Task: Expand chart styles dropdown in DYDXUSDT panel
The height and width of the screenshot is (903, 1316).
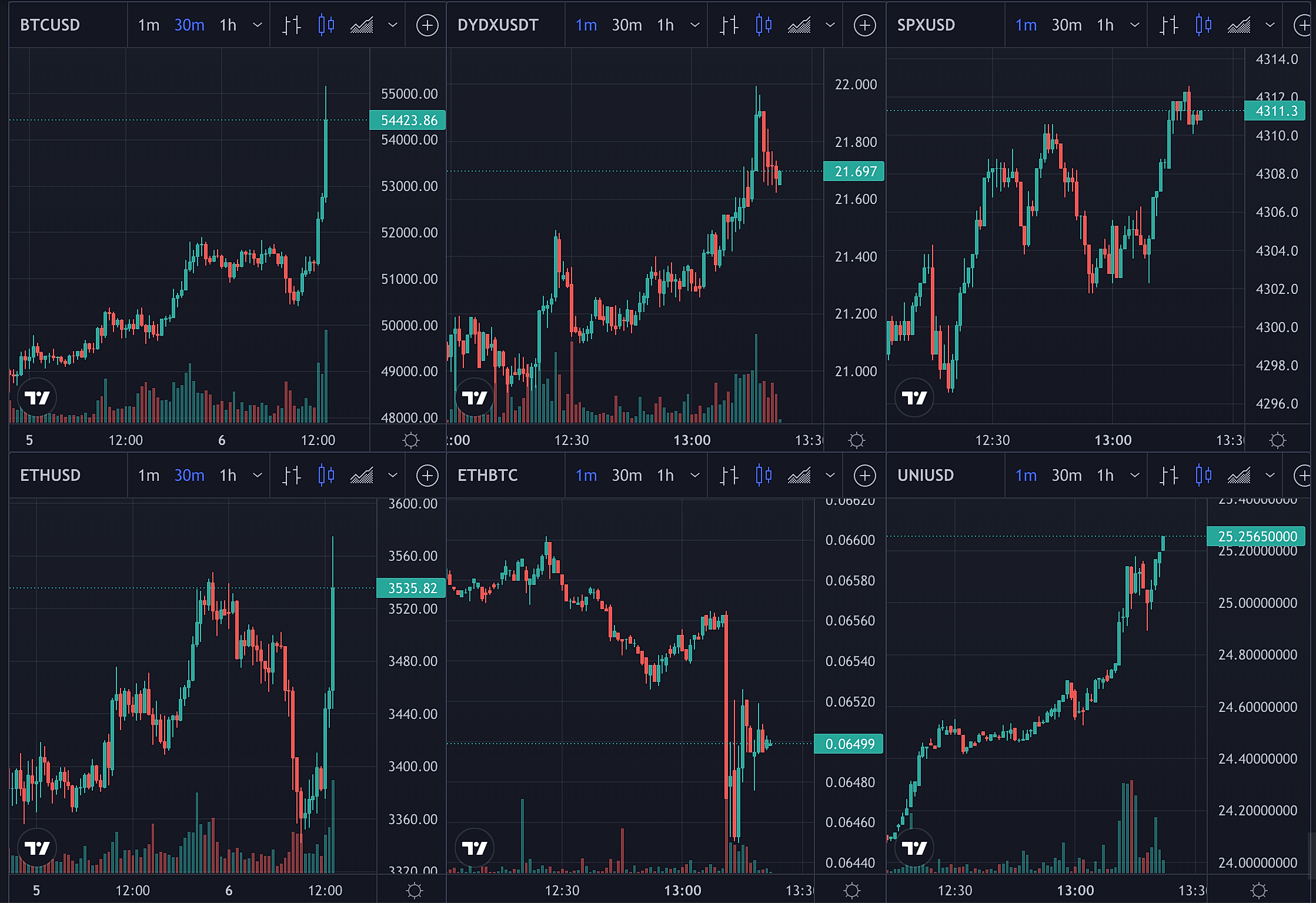Action: coord(830,25)
